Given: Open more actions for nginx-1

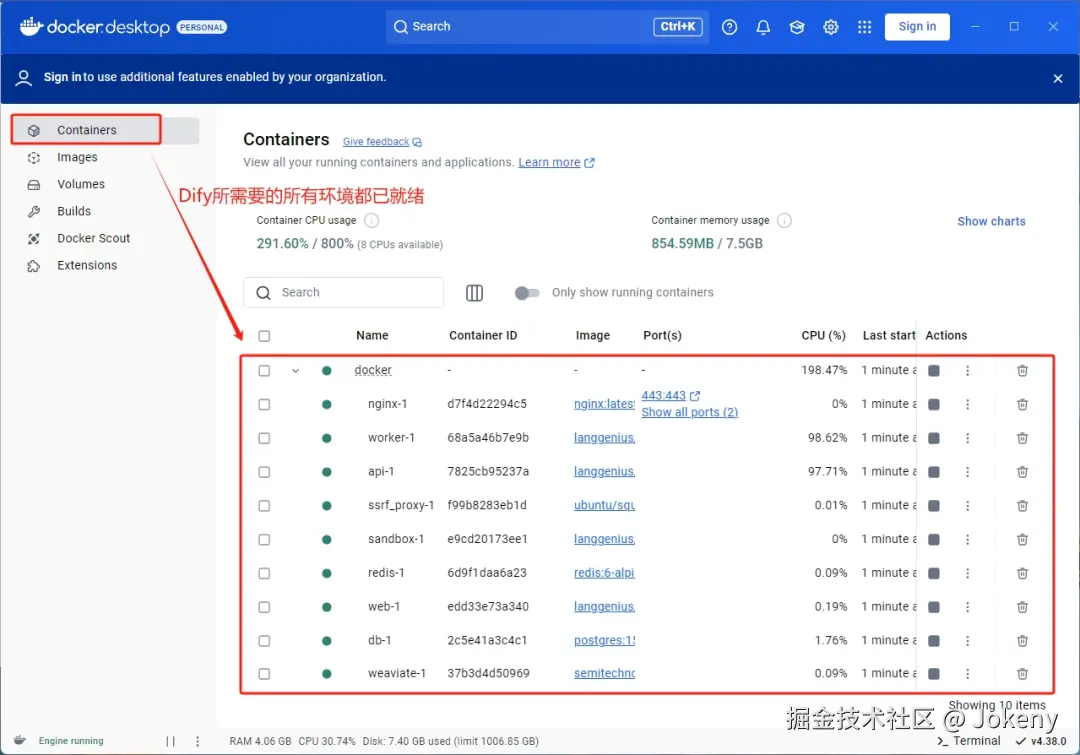Looking at the screenshot, I should click(x=968, y=404).
